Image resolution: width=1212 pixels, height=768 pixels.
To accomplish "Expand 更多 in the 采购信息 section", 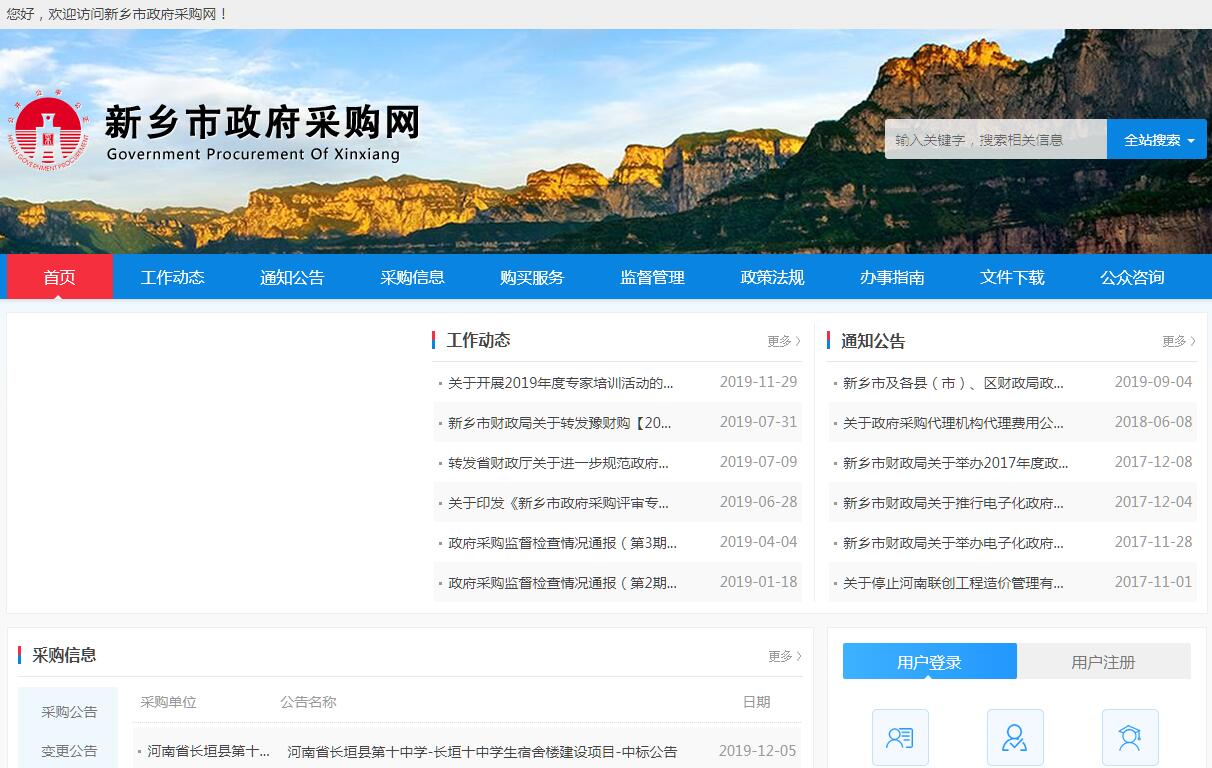I will [784, 656].
